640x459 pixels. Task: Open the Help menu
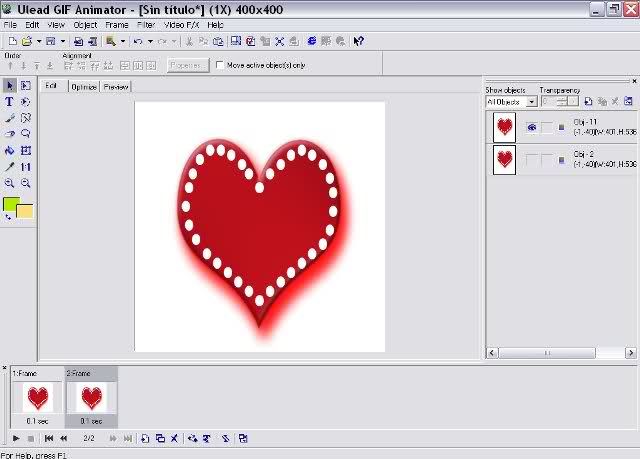point(215,25)
